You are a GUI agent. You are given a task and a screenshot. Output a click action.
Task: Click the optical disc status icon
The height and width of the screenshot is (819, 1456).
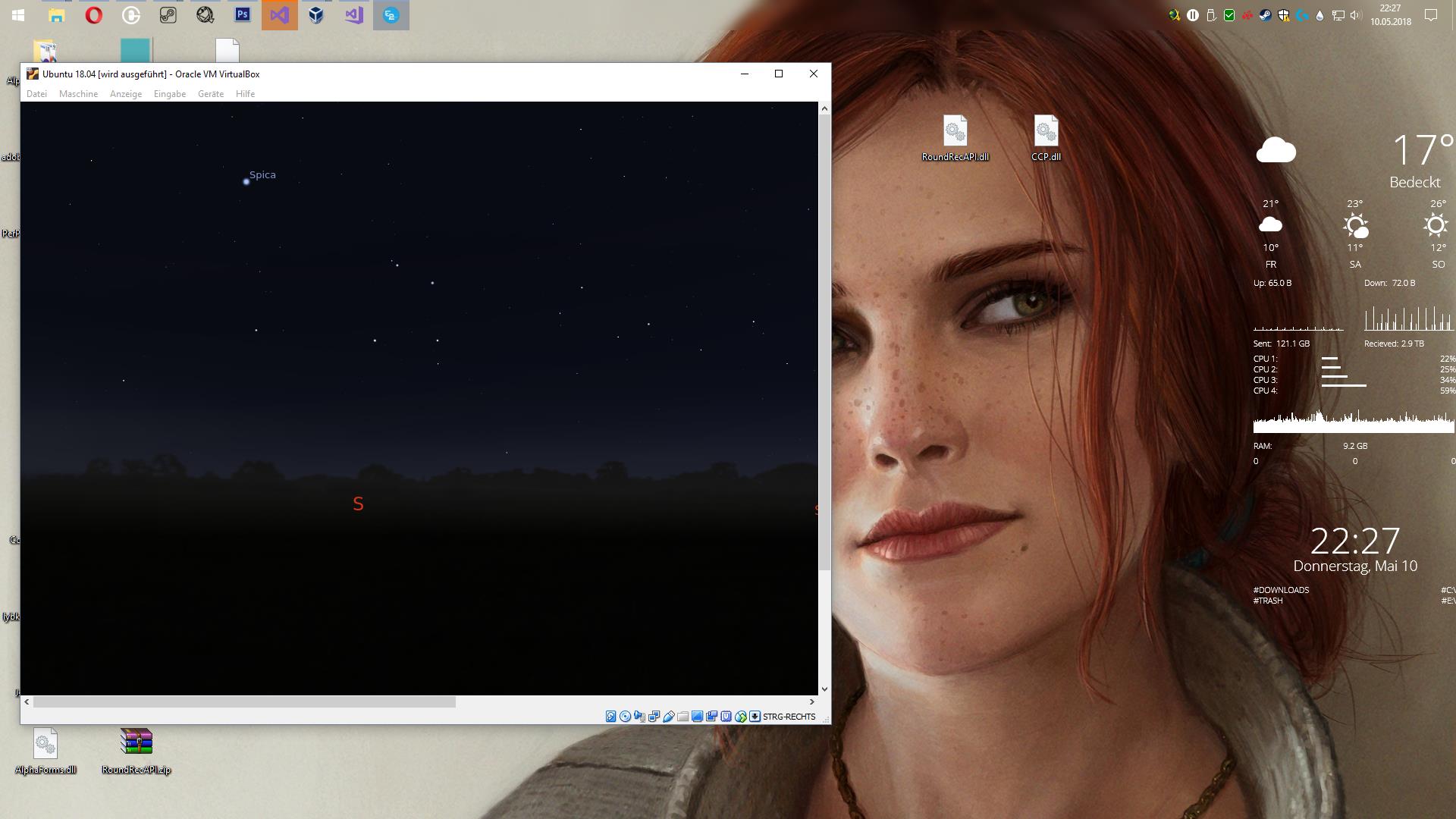[x=625, y=716]
